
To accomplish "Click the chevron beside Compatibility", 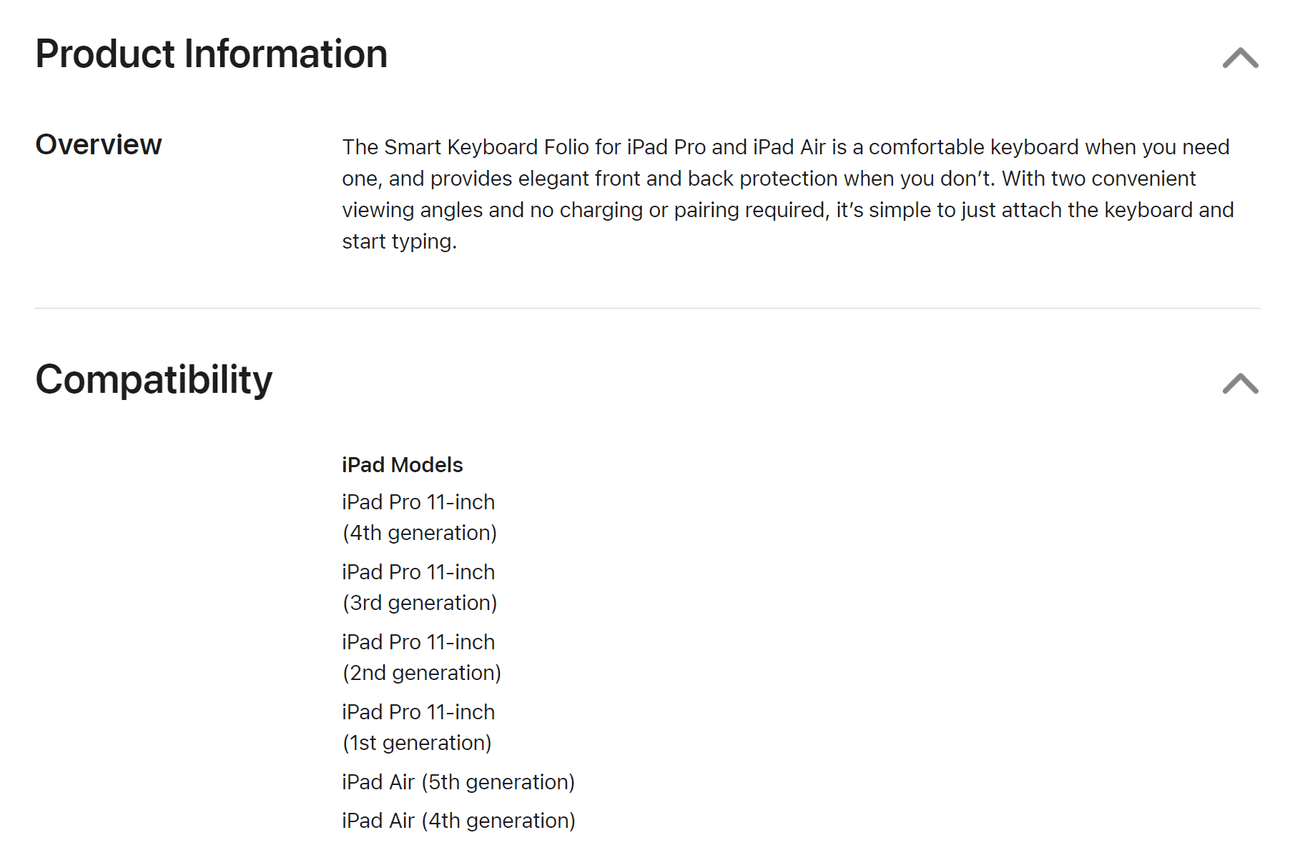I will point(1239,384).
